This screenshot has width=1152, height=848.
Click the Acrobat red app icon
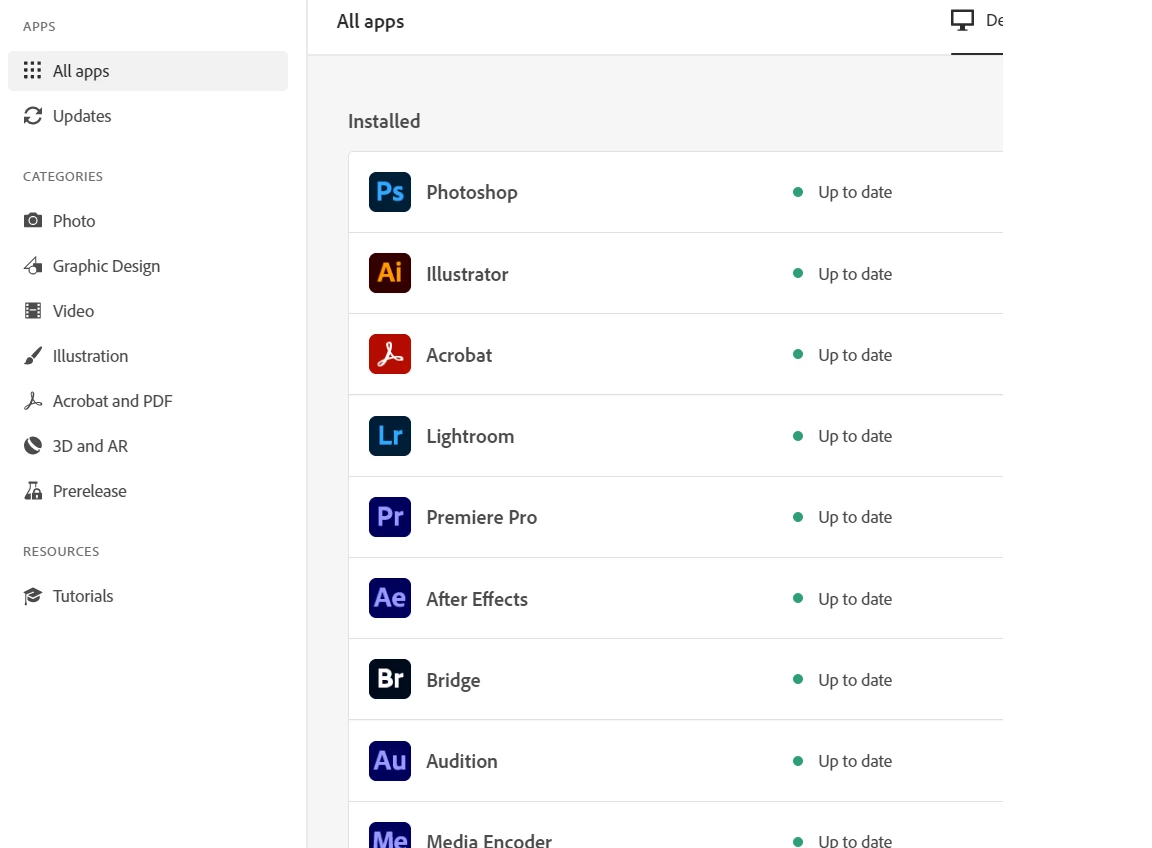389,354
